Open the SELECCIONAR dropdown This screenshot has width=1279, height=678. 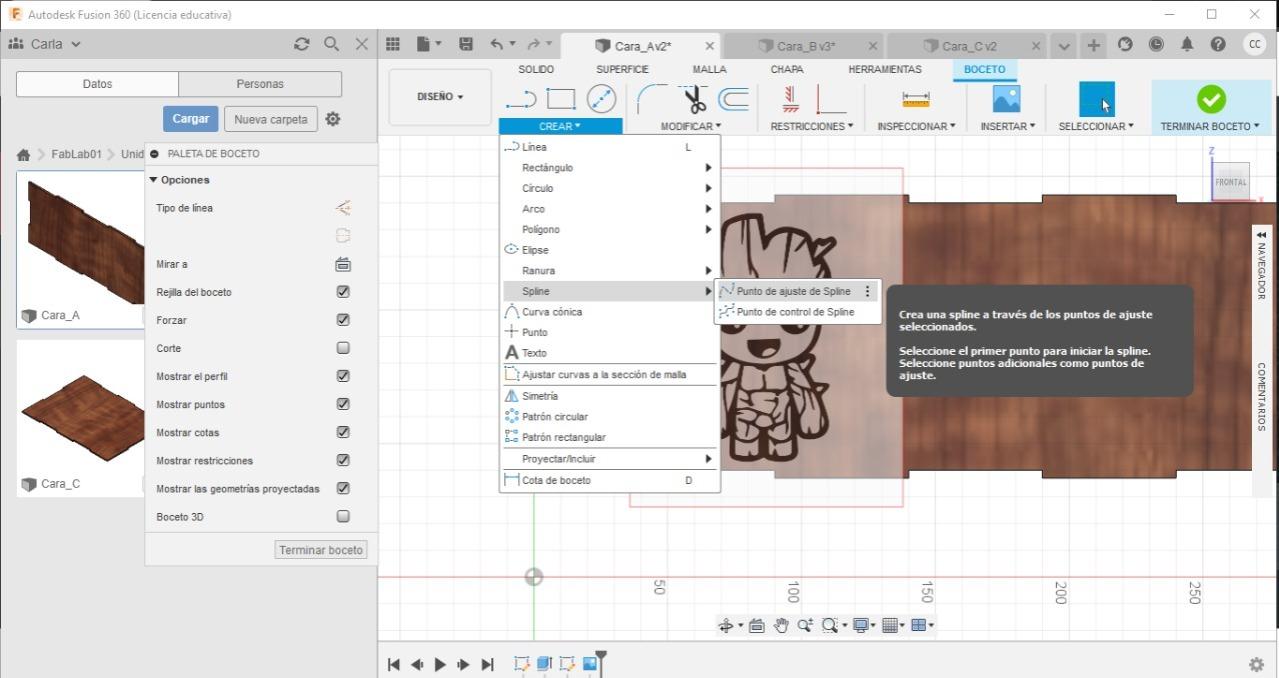[1096, 126]
